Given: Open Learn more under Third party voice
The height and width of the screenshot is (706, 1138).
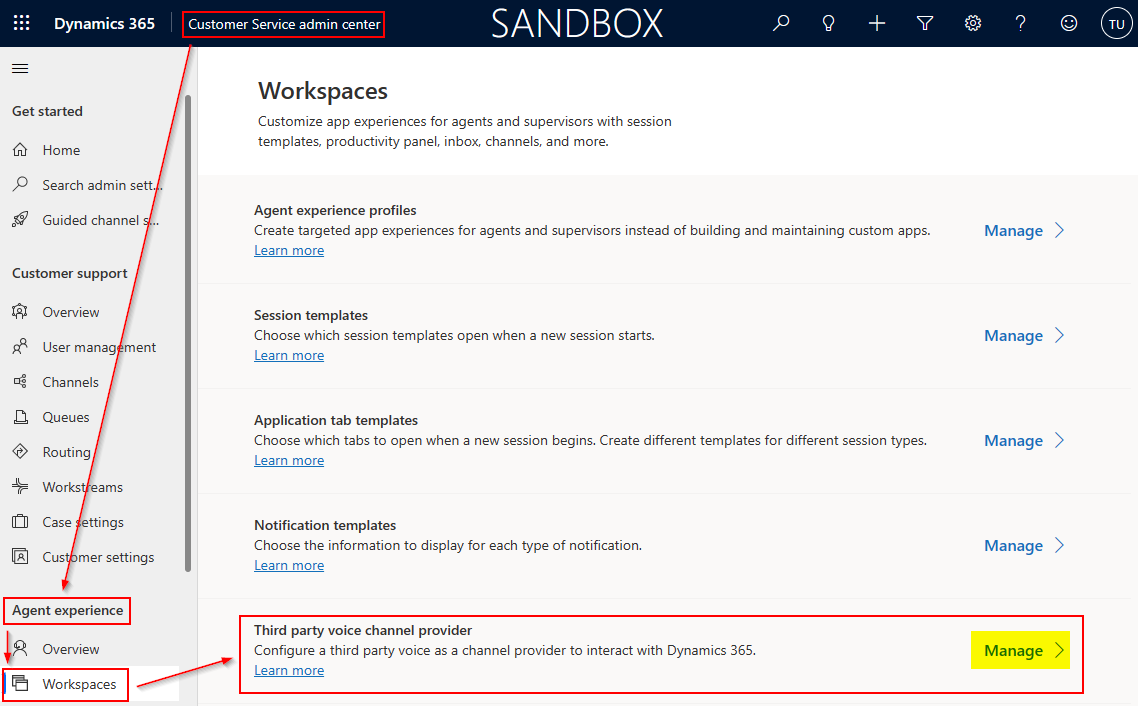Looking at the screenshot, I should point(289,670).
